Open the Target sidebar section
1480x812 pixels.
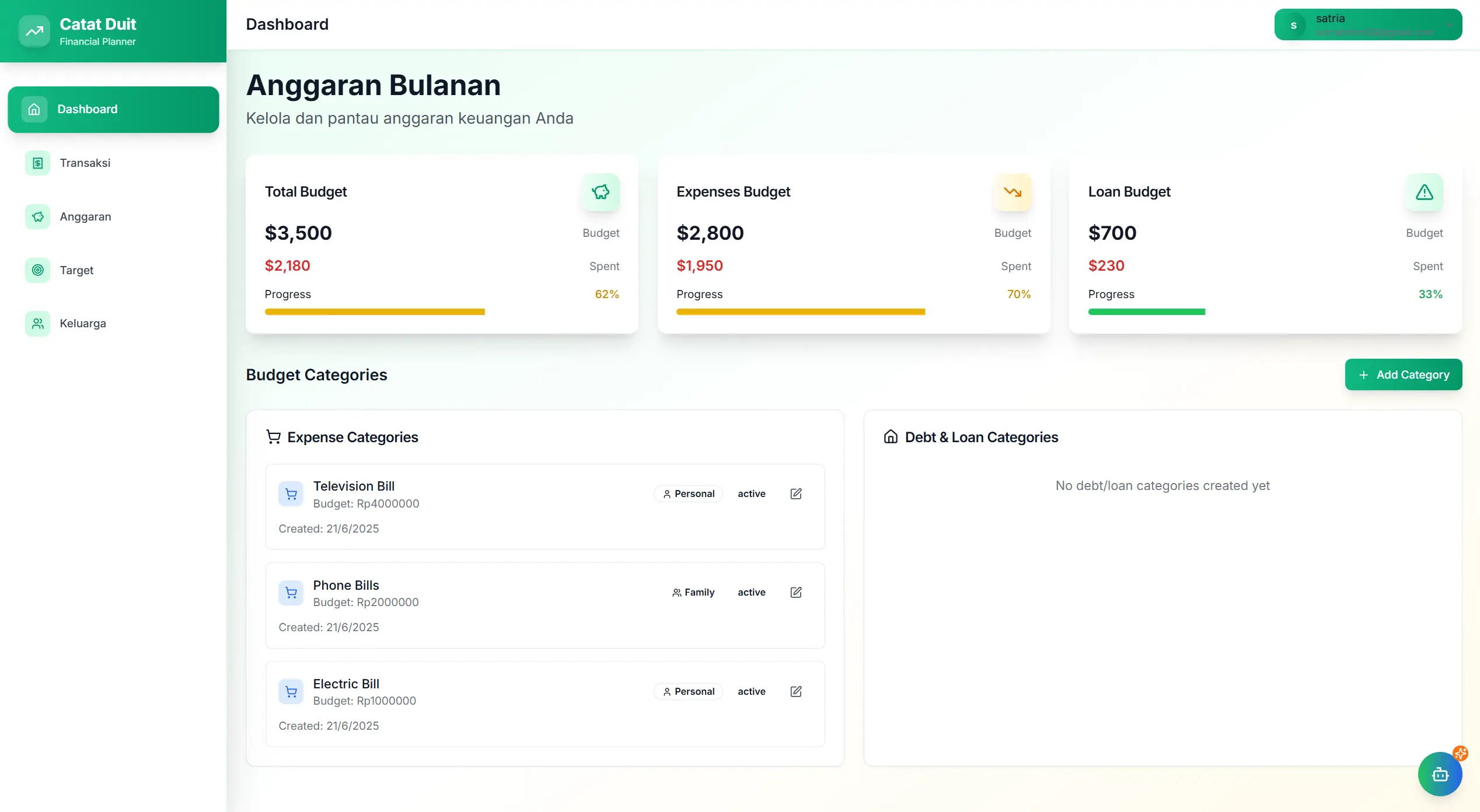(x=76, y=271)
